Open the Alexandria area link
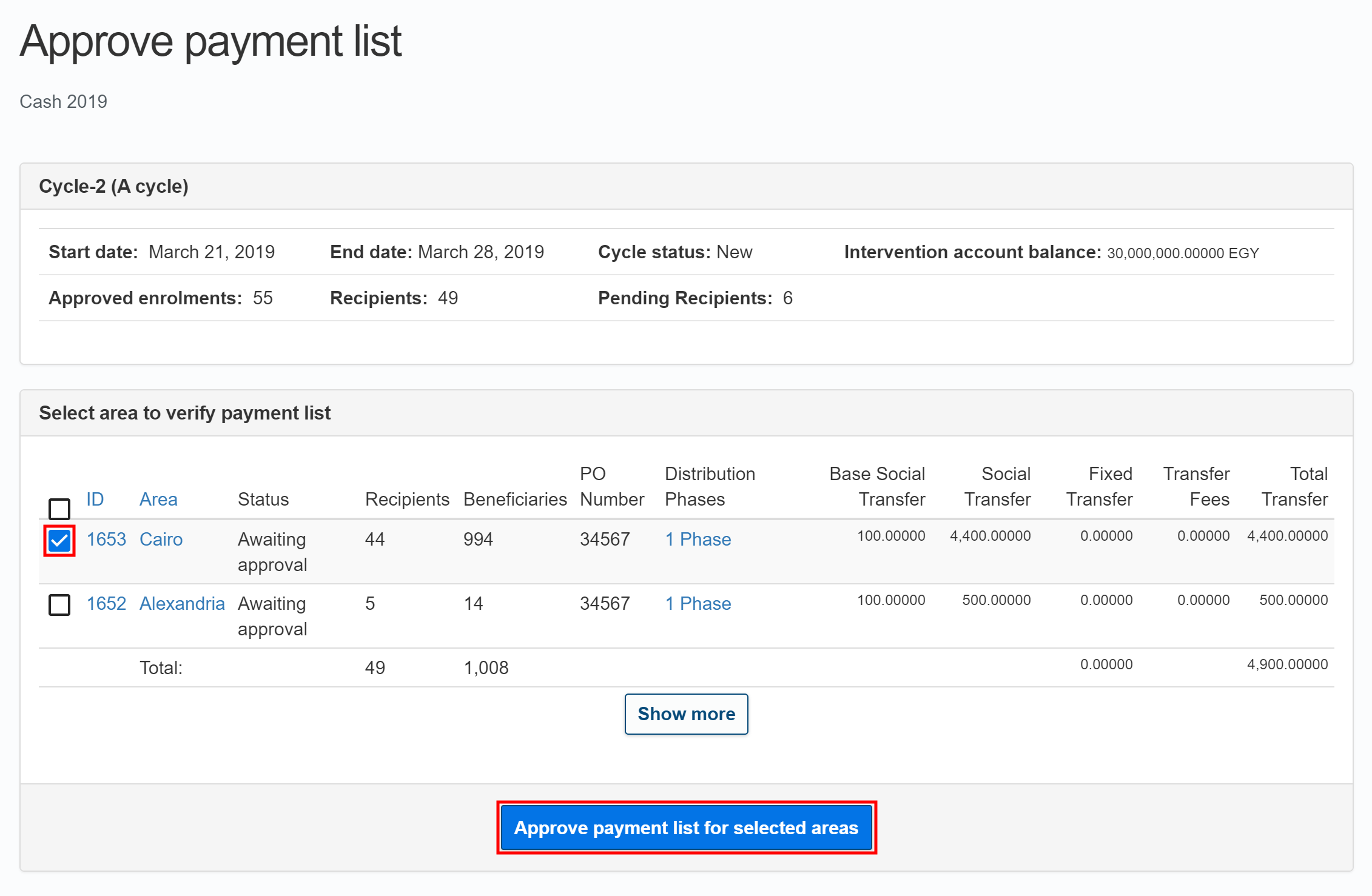Screen dimensions: 1372x896 182,603
